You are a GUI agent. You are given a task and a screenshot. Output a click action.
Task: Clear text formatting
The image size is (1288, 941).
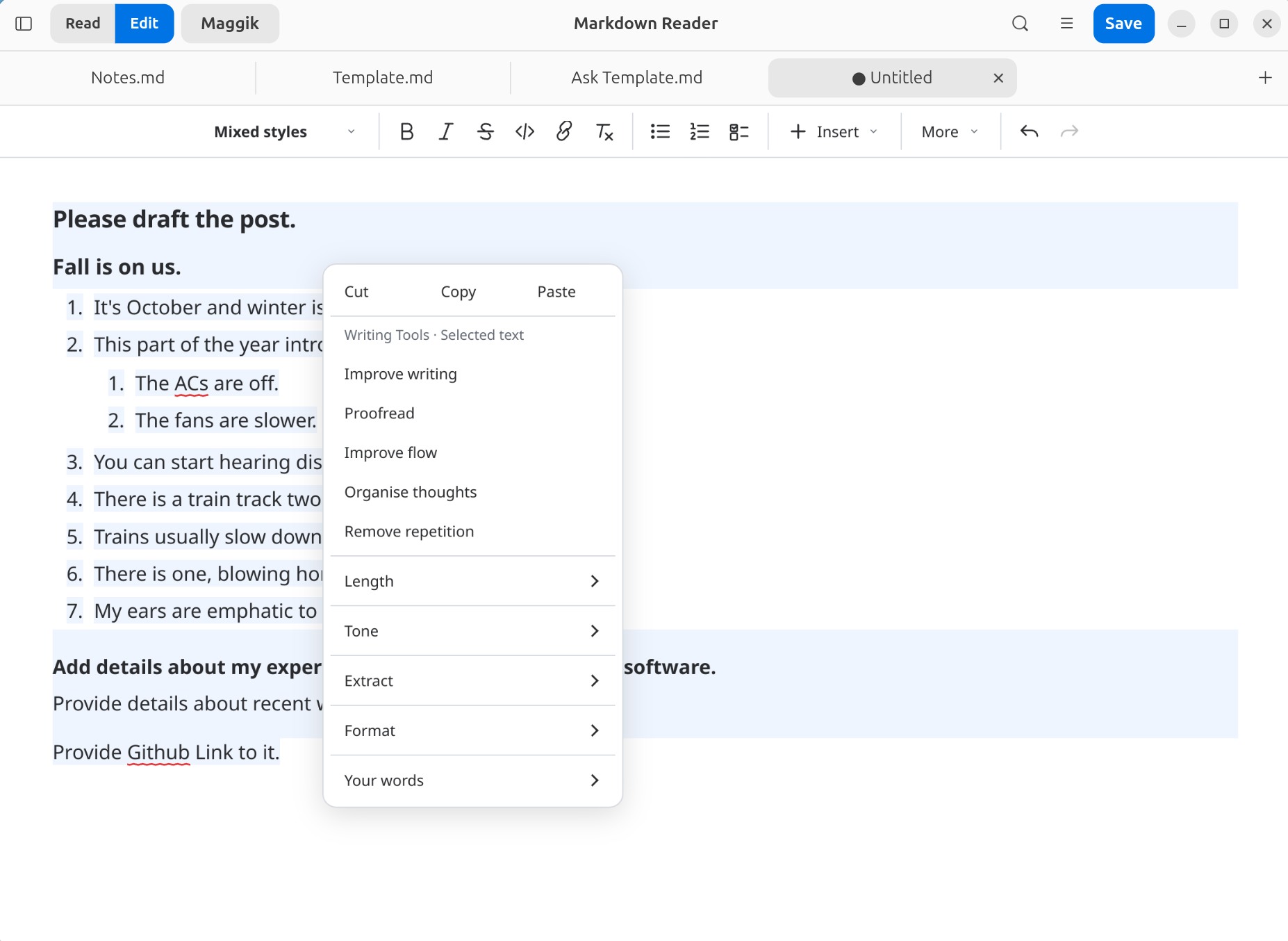point(604,131)
